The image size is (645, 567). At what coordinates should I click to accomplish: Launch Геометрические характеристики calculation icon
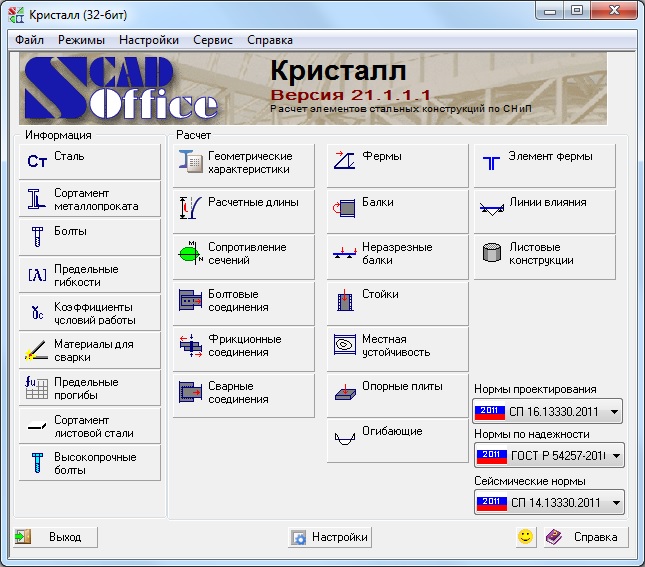coord(190,161)
